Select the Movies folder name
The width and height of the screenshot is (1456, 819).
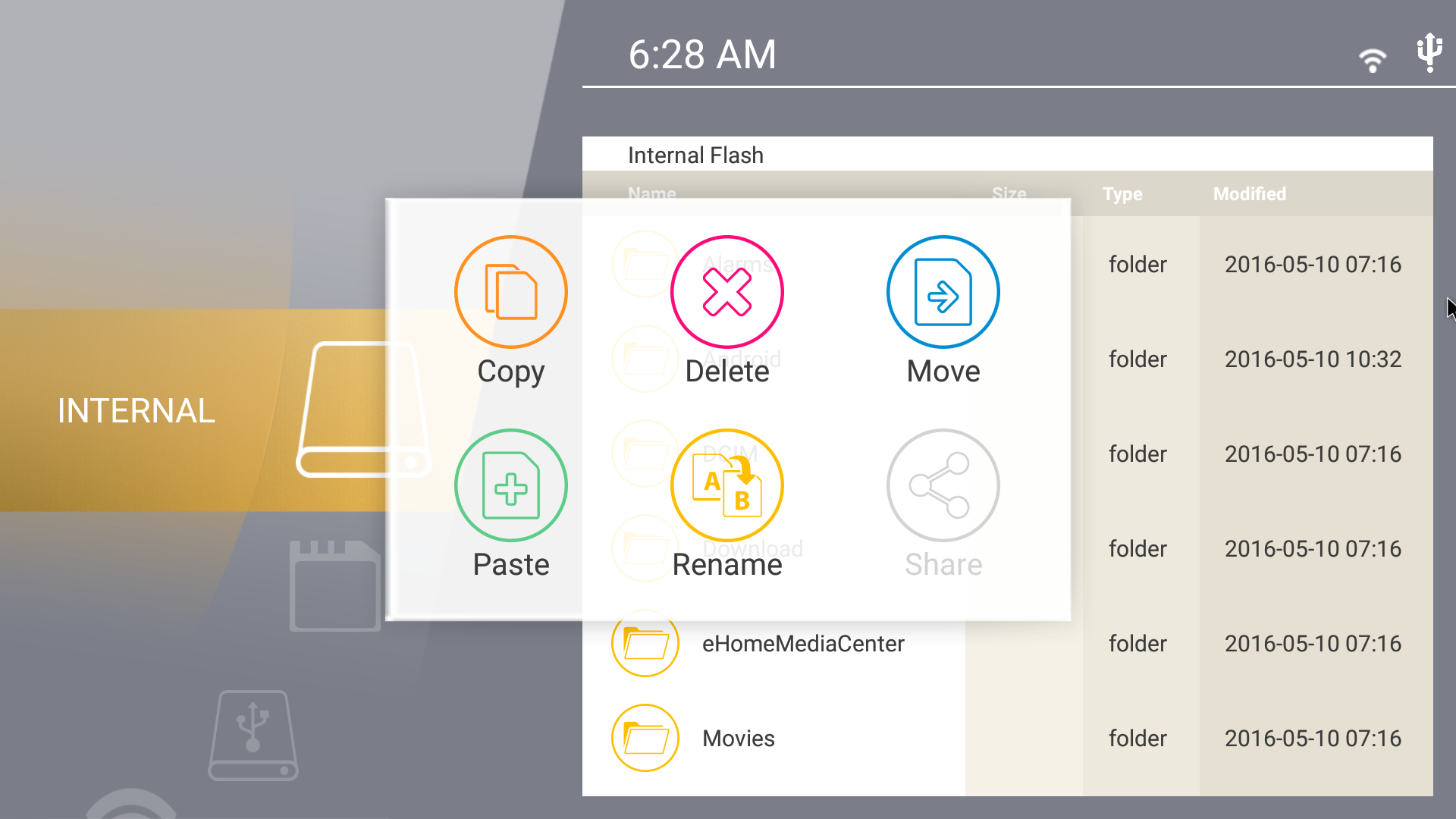739,739
